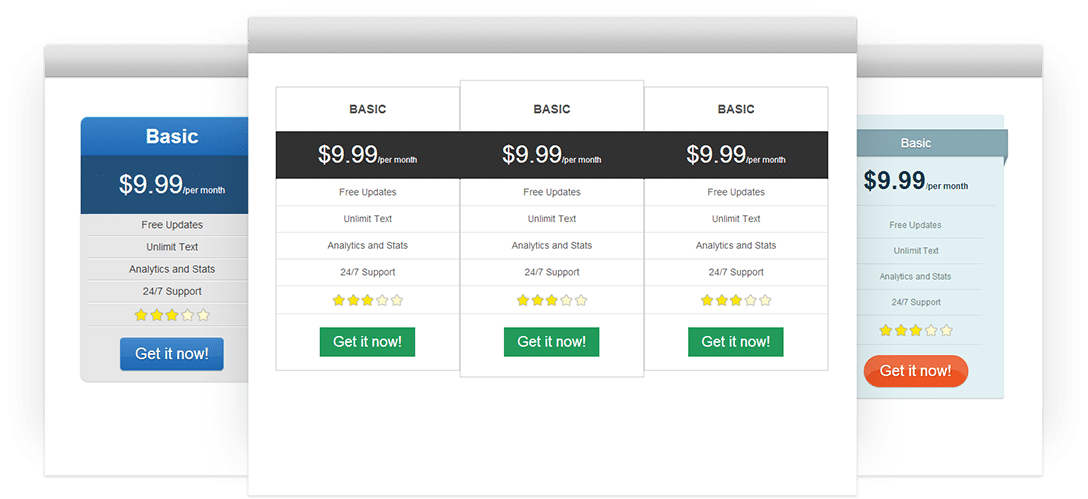Viewport: 1088px width, 499px height.
Task: Click $9.99 price on the teal card
Action: (894, 180)
